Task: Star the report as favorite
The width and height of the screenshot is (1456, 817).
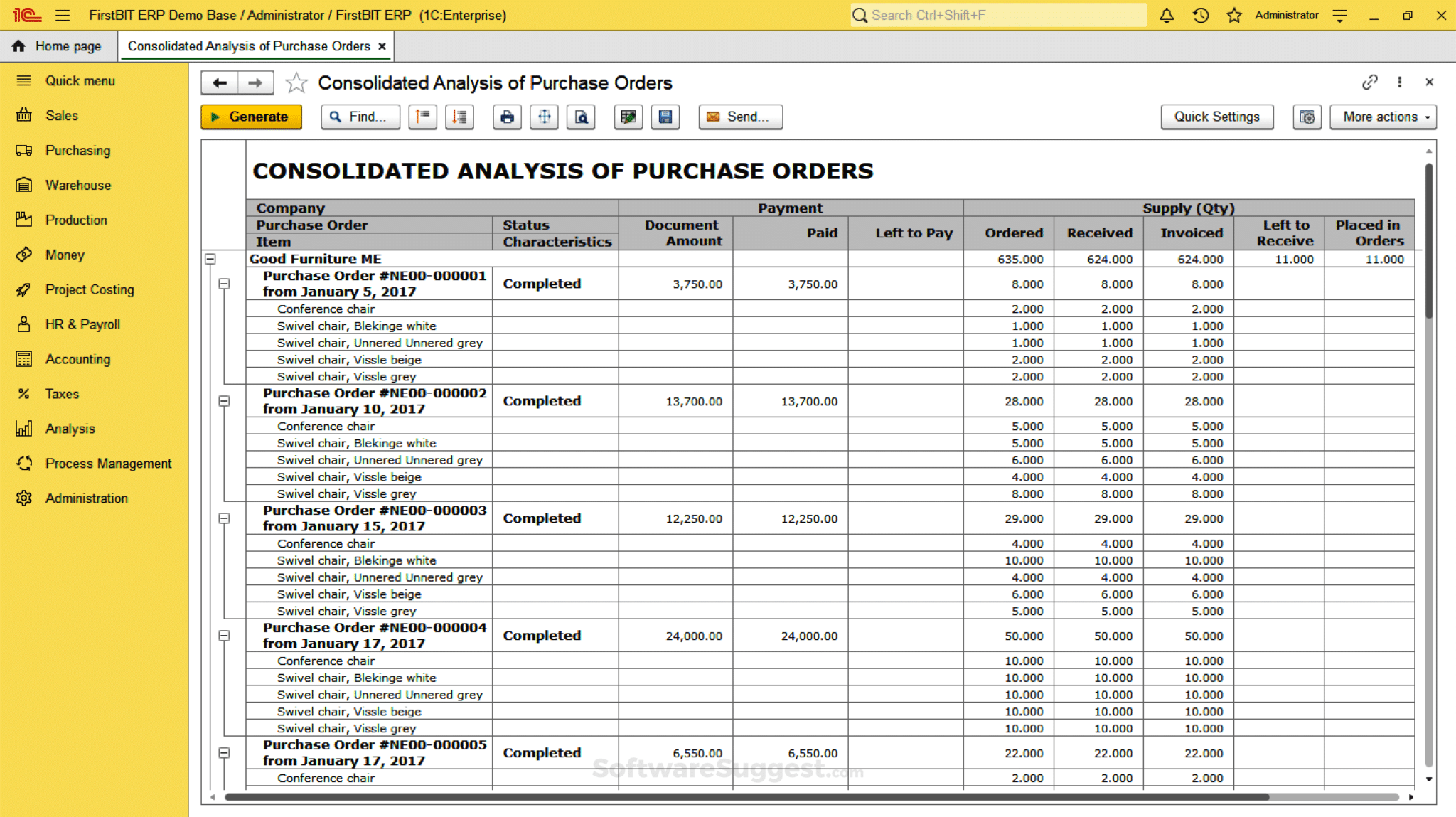Action: (296, 82)
